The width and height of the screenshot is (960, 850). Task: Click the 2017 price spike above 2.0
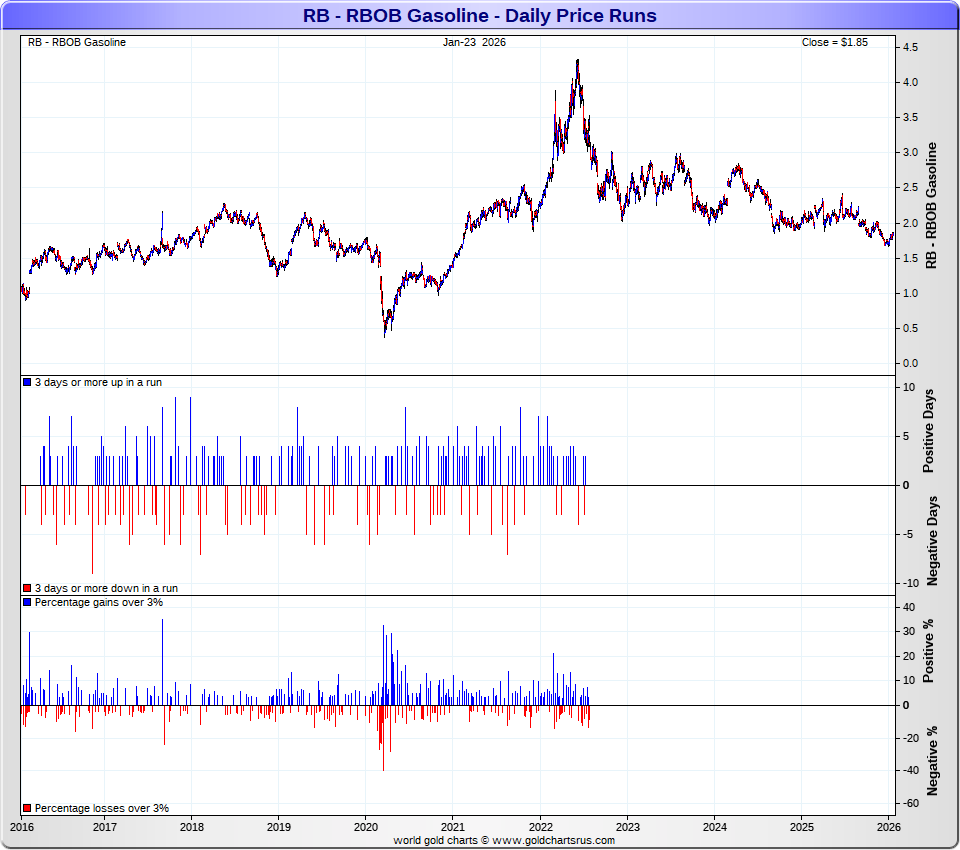coord(162,214)
